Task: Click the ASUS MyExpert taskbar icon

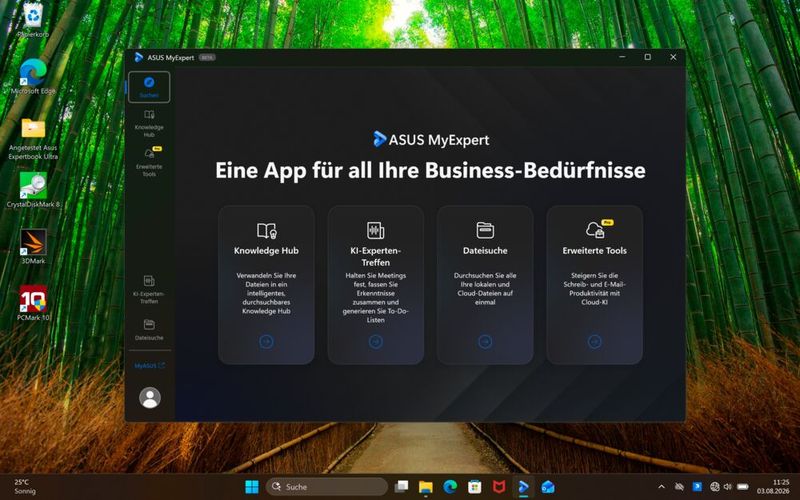Action: tap(523, 487)
